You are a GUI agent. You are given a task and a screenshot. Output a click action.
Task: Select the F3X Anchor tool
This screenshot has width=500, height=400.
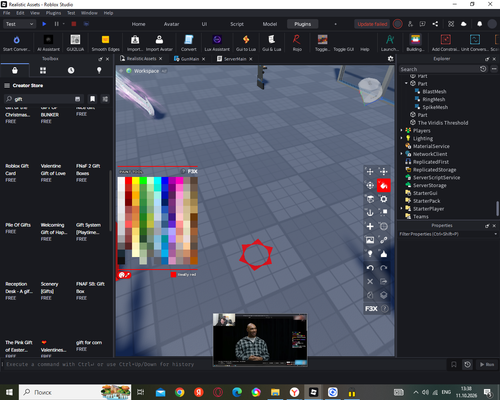[x=370, y=213]
